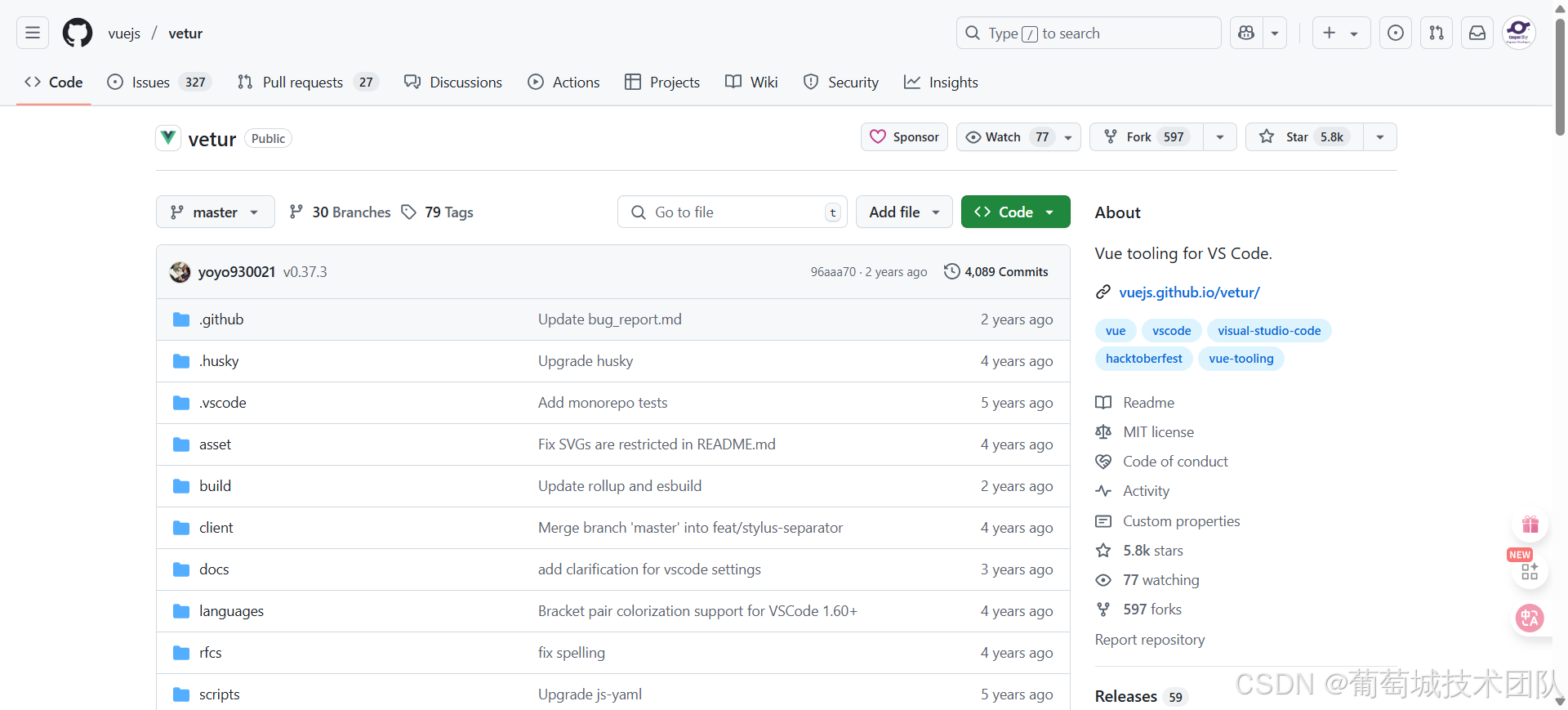
Task: View 30 Branches
Action: [341, 212]
